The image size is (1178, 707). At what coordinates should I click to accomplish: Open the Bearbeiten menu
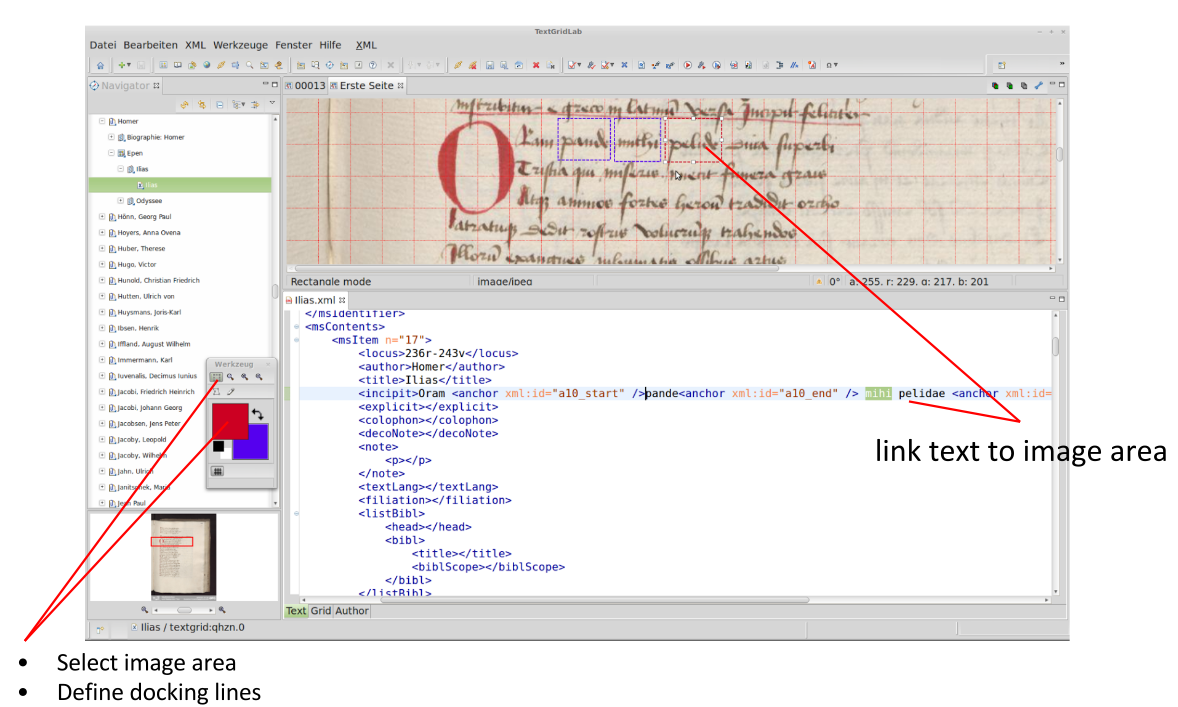(x=150, y=45)
